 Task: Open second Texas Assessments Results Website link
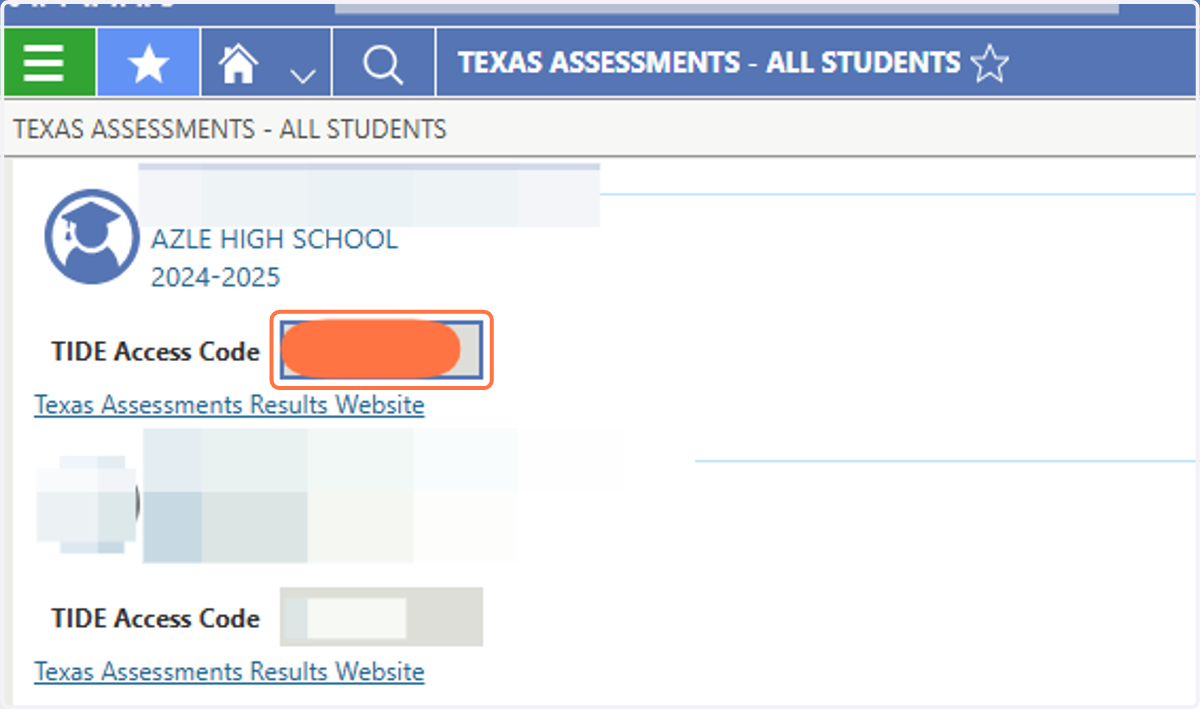pos(229,671)
